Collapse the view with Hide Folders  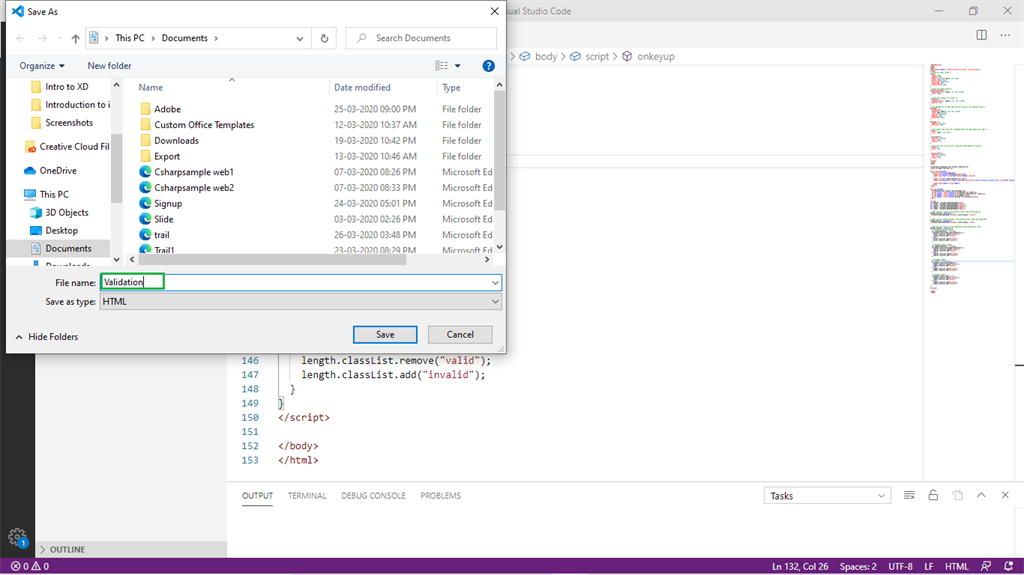[x=46, y=337]
